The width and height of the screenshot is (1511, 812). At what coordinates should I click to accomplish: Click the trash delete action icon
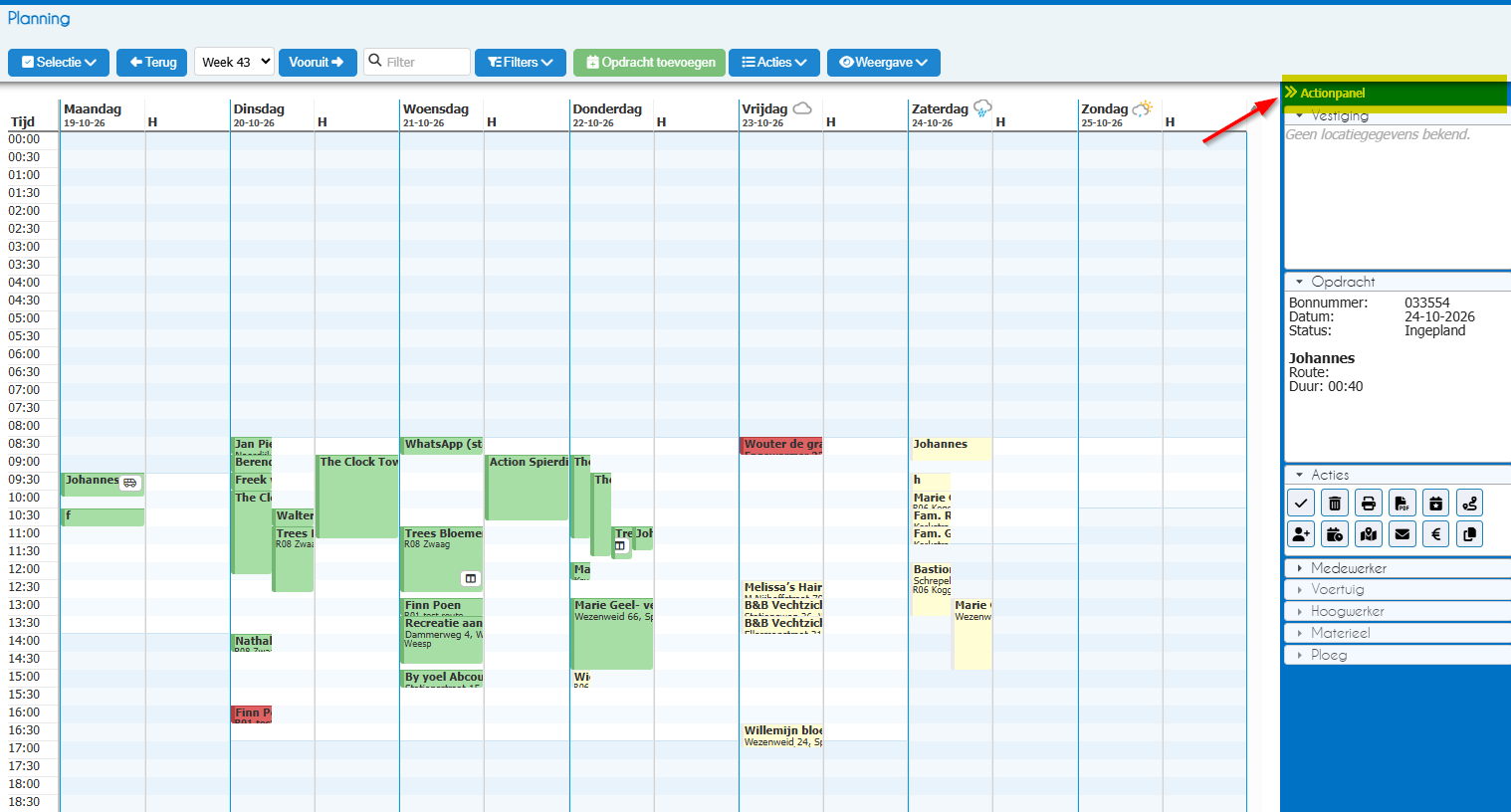point(1335,503)
